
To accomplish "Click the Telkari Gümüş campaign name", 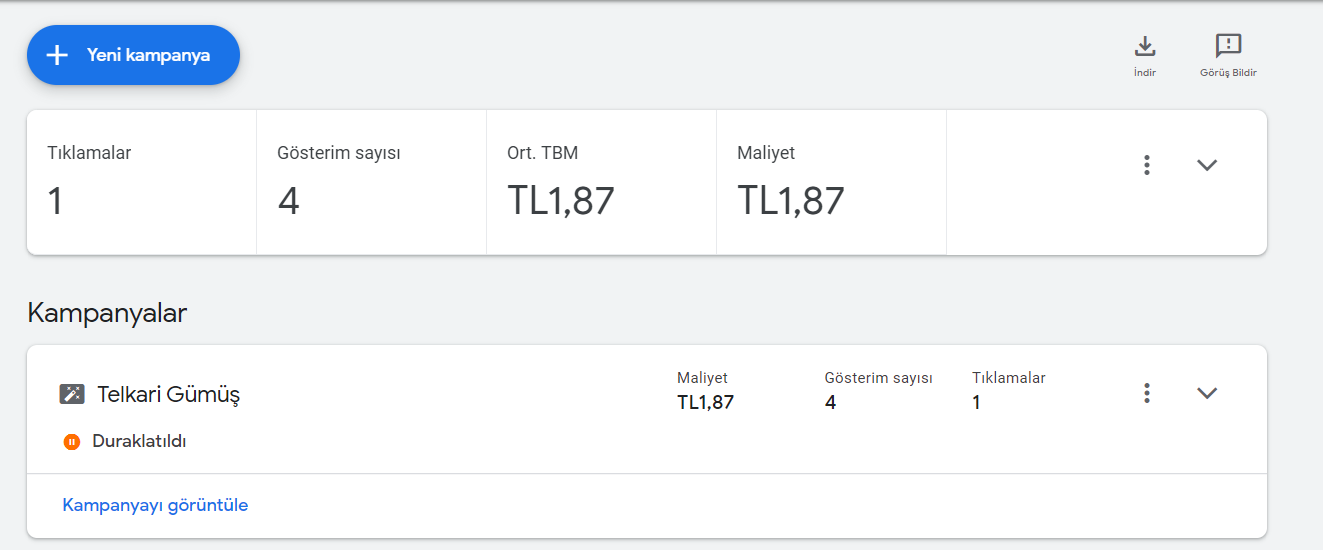I will pos(168,394).
